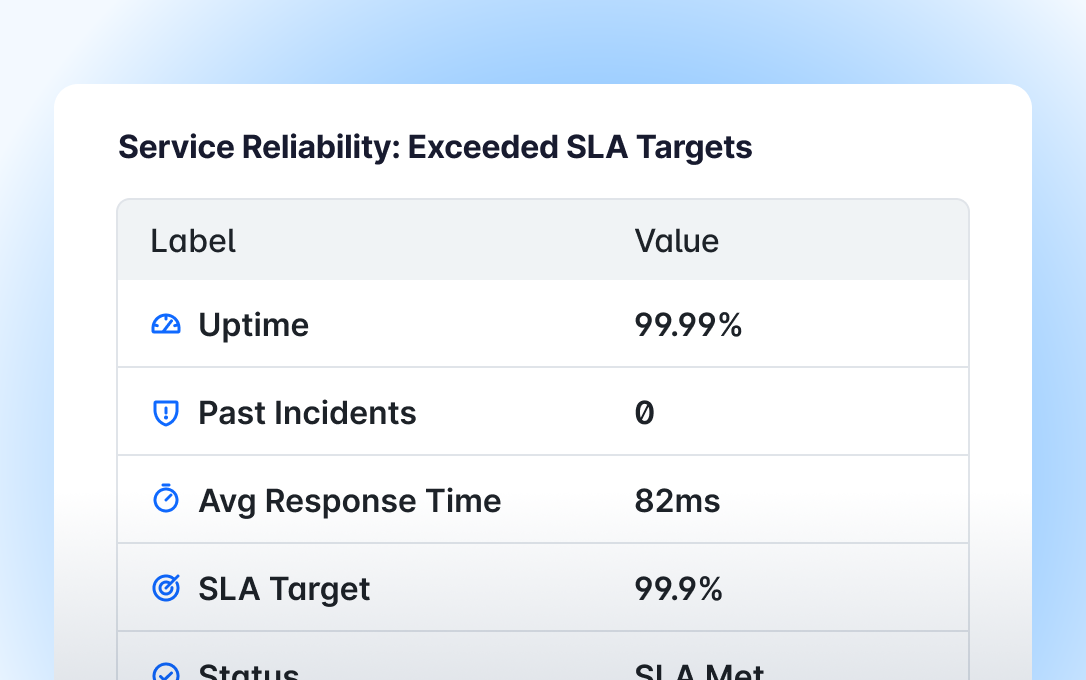The height and width of the screenshot is (680, 1086).
Task: Click the Uptime speedometer gauge icon
Action: point(165,324)
